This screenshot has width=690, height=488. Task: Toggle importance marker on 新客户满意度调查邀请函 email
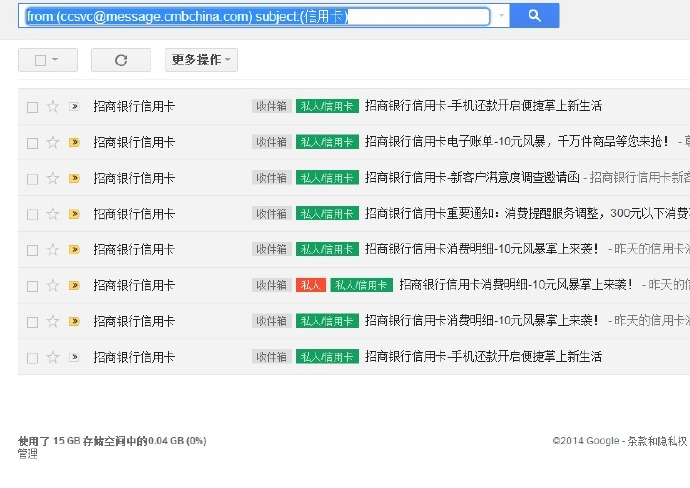coord(74,178)
